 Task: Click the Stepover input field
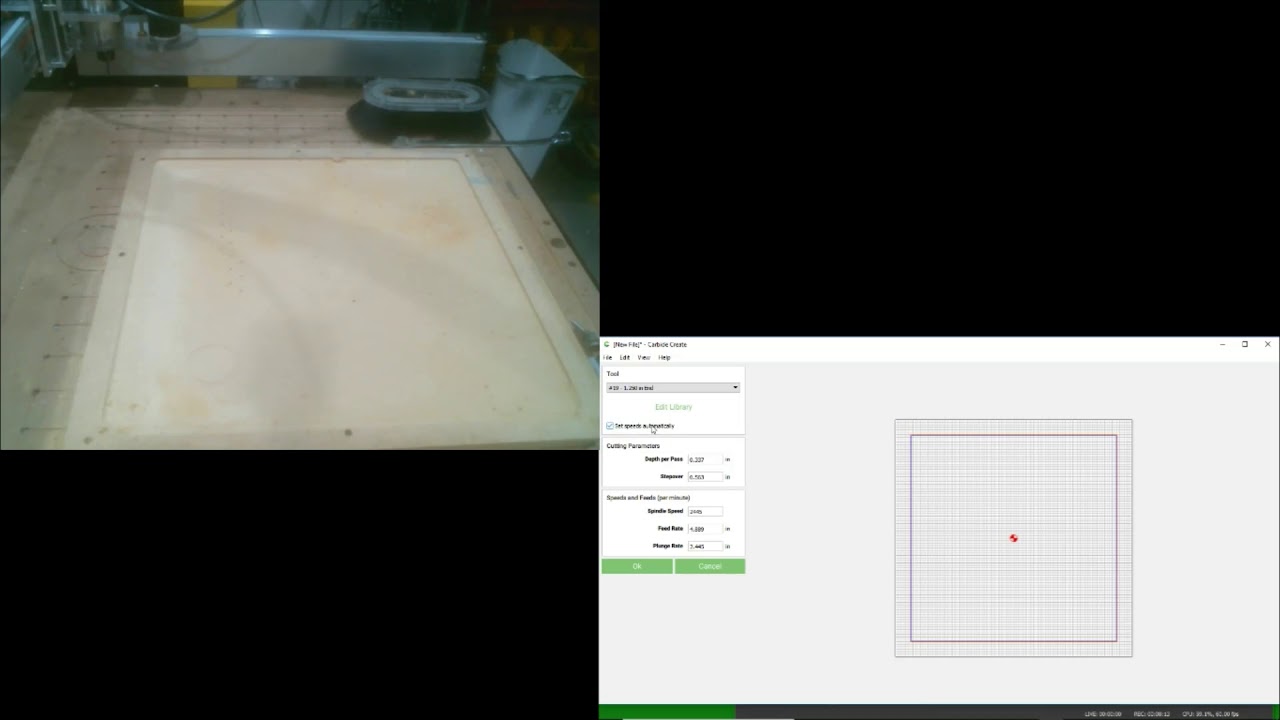coord(704,476)
